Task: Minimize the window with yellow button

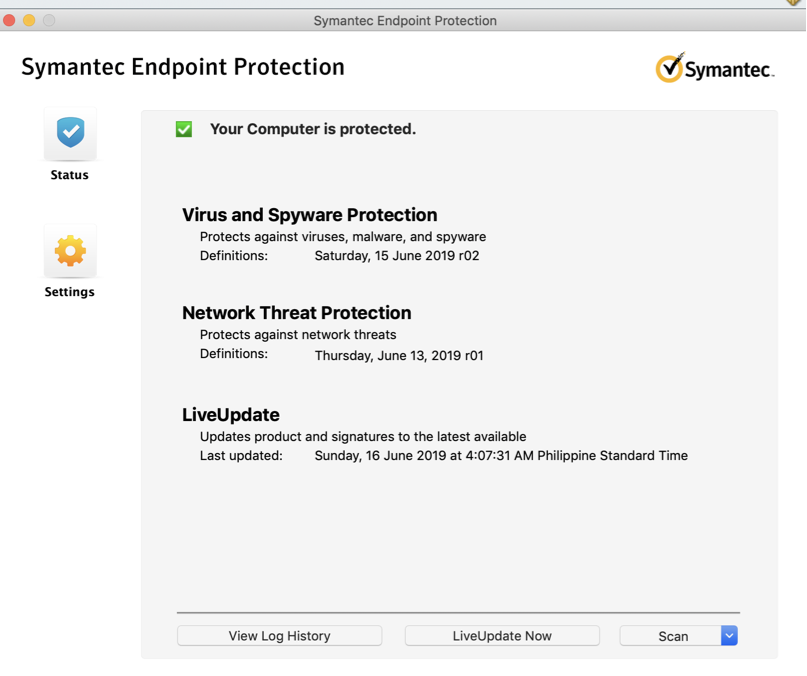Action: (29, 21)
